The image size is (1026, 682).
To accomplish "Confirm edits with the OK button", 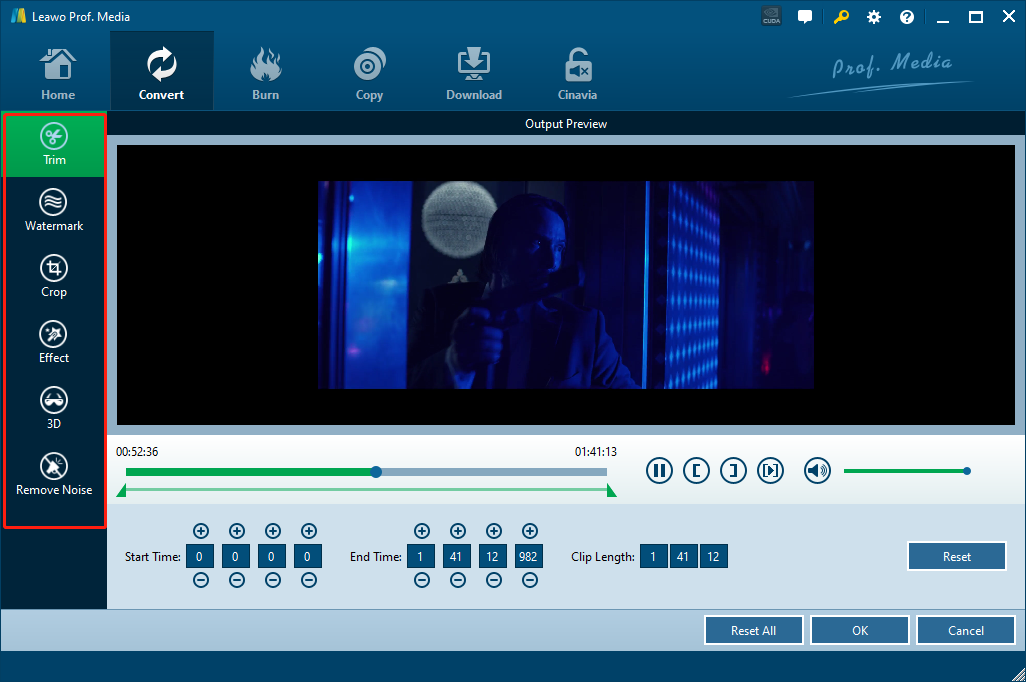I will click(x=859, y=631).
